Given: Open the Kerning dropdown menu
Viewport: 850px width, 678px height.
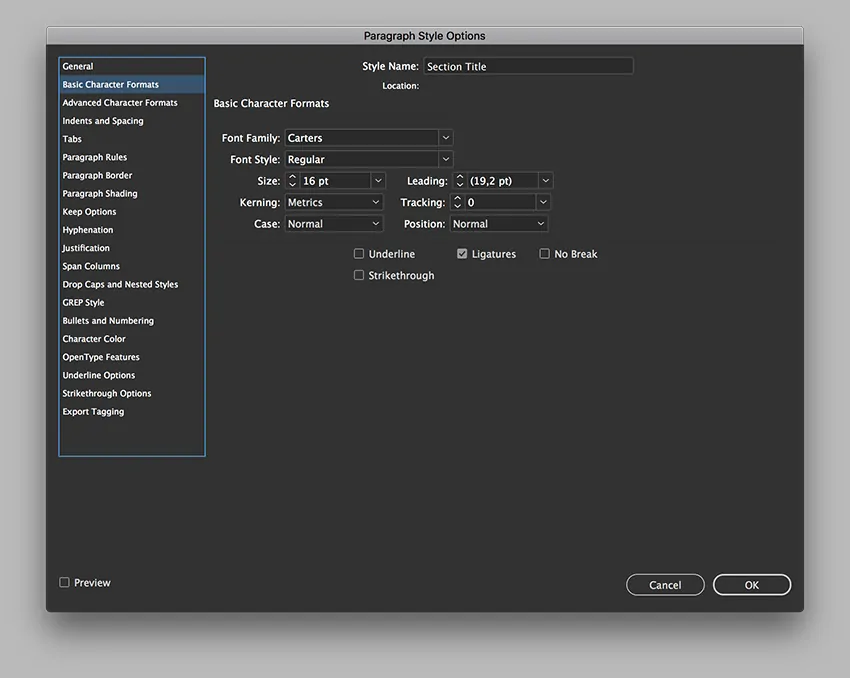Looking at the screenshot, I should pos(376,202).
